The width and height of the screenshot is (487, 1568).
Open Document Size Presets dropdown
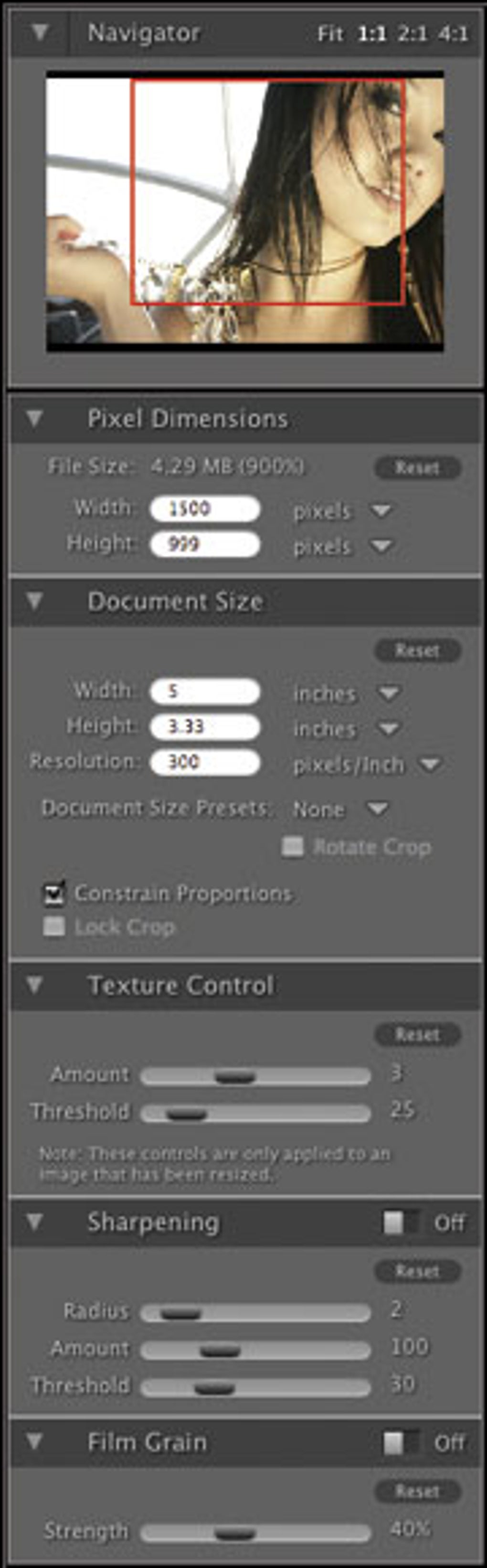click(x=377, y=809)
